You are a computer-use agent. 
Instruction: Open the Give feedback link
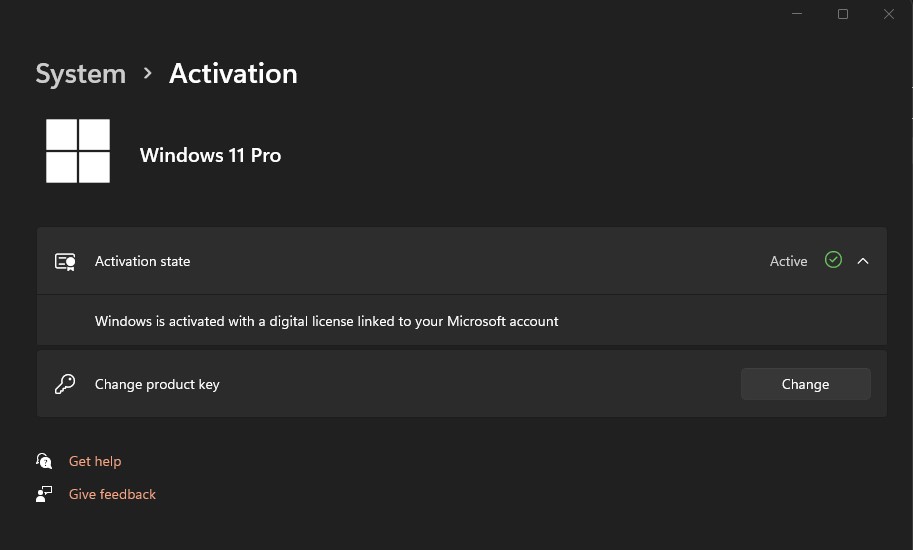(112, 494)
